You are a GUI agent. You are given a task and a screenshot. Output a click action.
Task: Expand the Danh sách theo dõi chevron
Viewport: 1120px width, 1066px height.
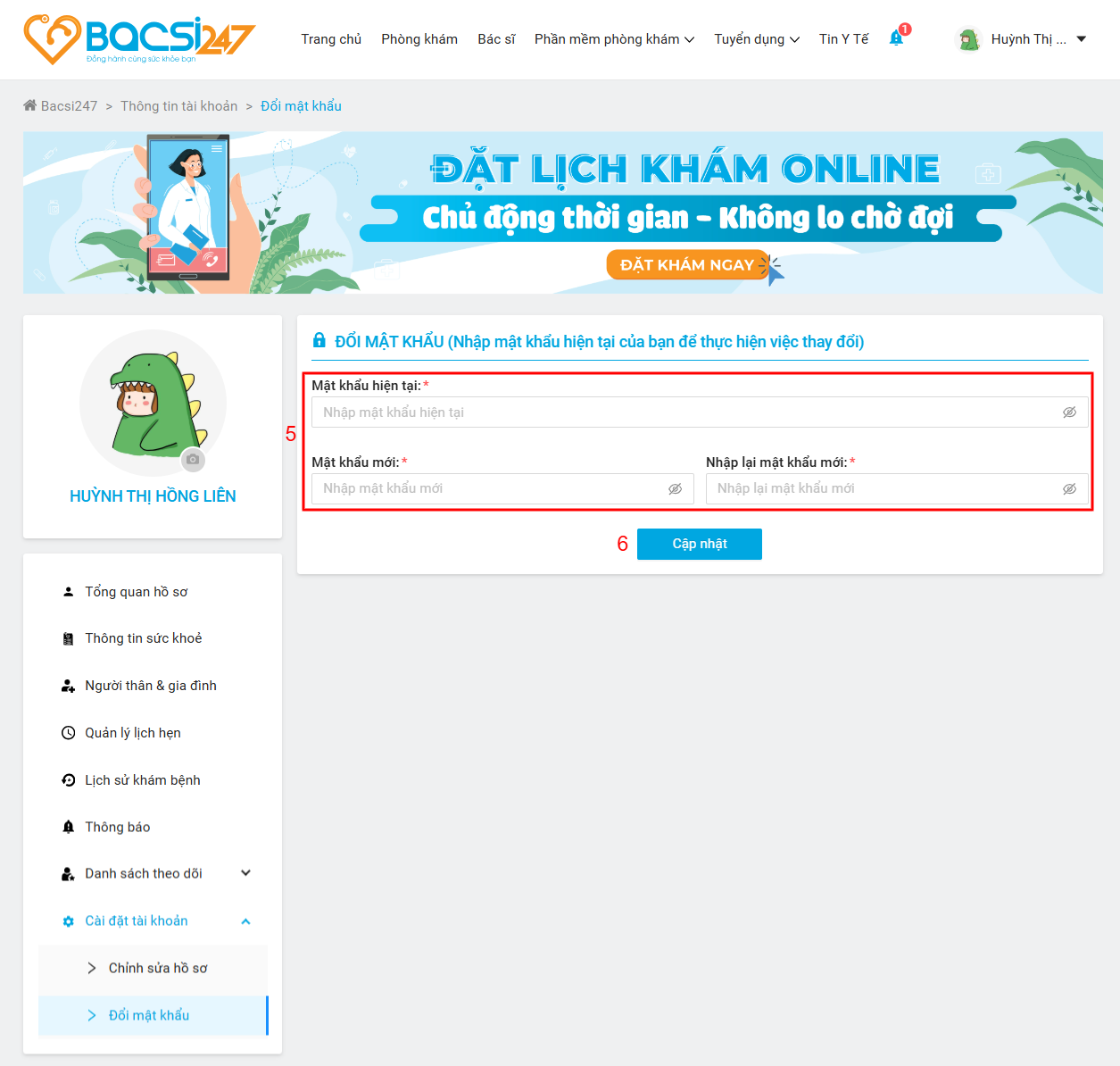(x=245, y=873)
